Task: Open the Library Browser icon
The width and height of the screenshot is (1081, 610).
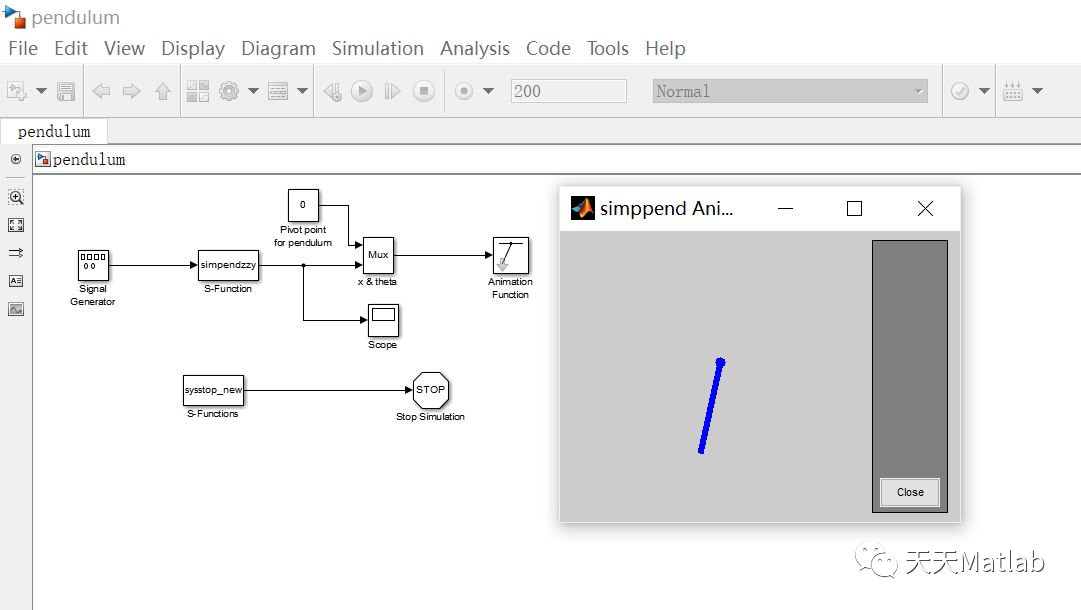Action: point(198,91)
